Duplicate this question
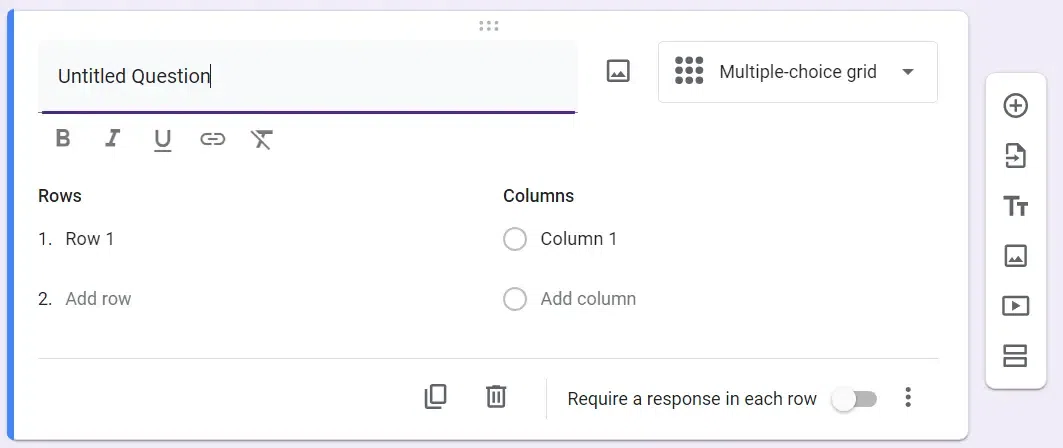This screenshot has height=448, width=1063. [x=435, y=397]
